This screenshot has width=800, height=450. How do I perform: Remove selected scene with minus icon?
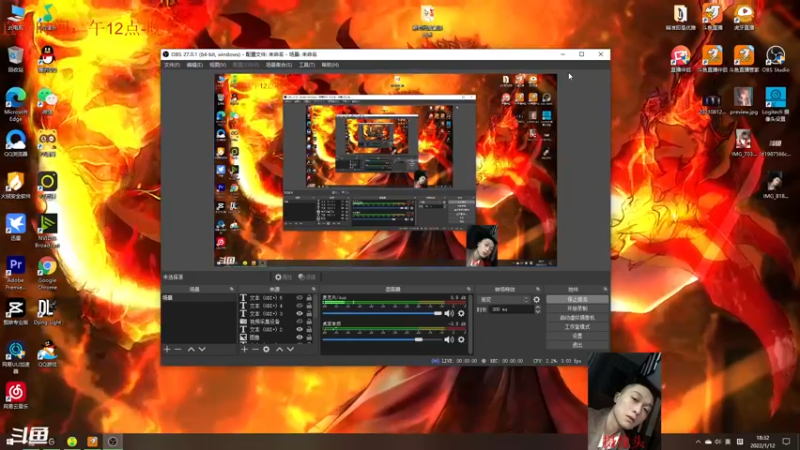pos(178,349)
